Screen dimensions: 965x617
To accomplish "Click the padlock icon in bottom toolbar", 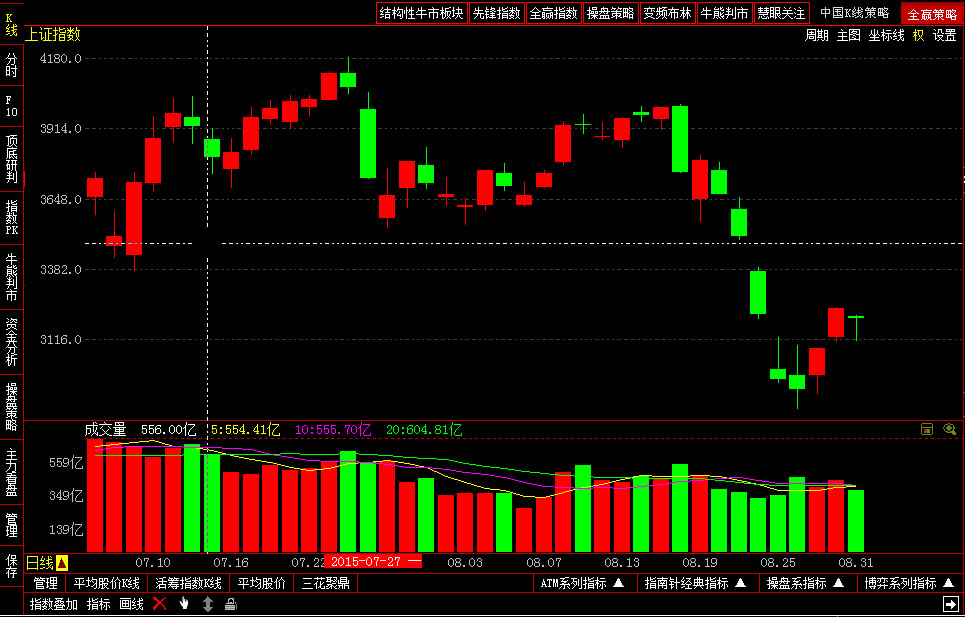I will 231,604.
